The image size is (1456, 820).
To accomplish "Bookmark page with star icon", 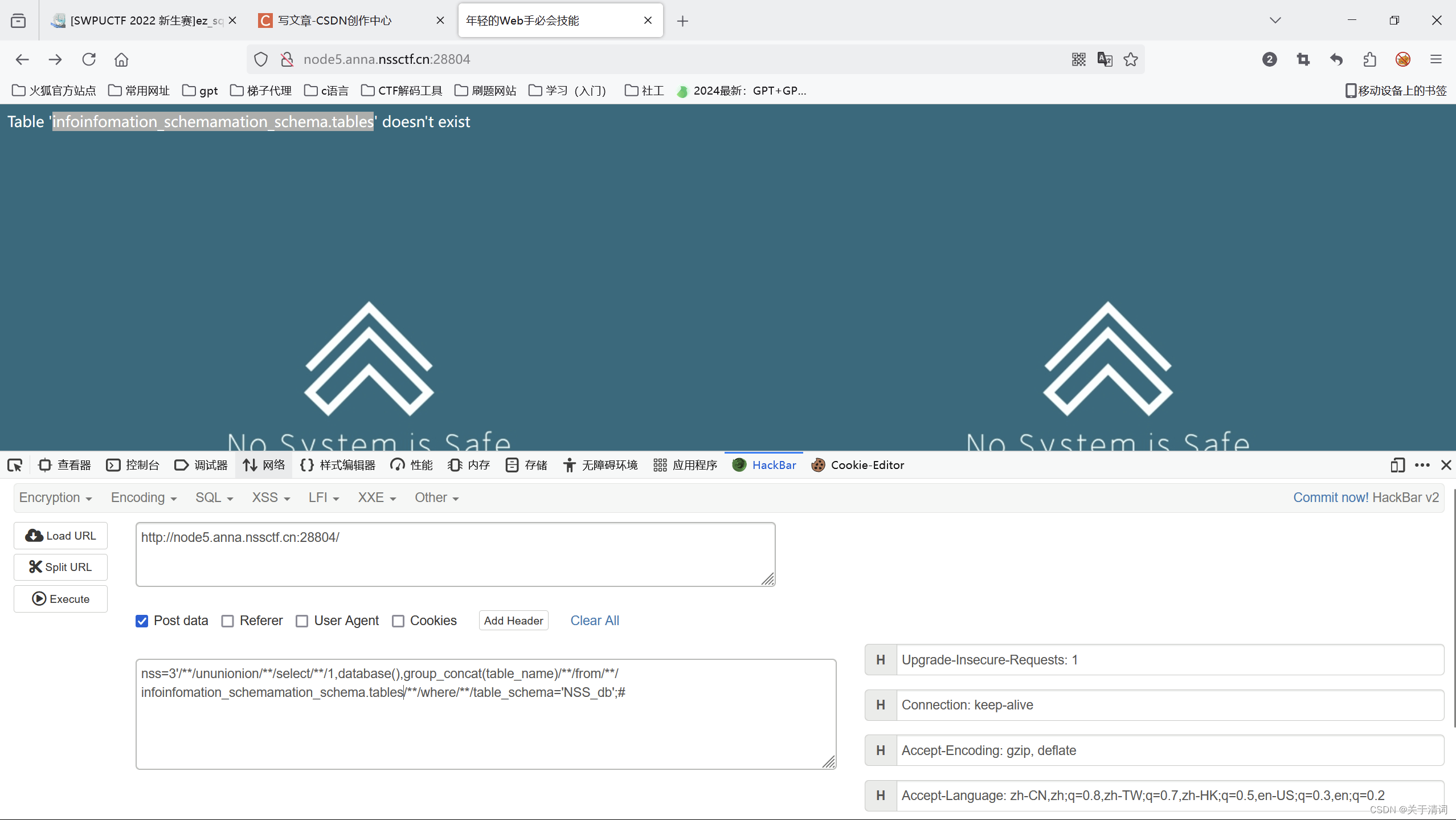I will 1131,59.
